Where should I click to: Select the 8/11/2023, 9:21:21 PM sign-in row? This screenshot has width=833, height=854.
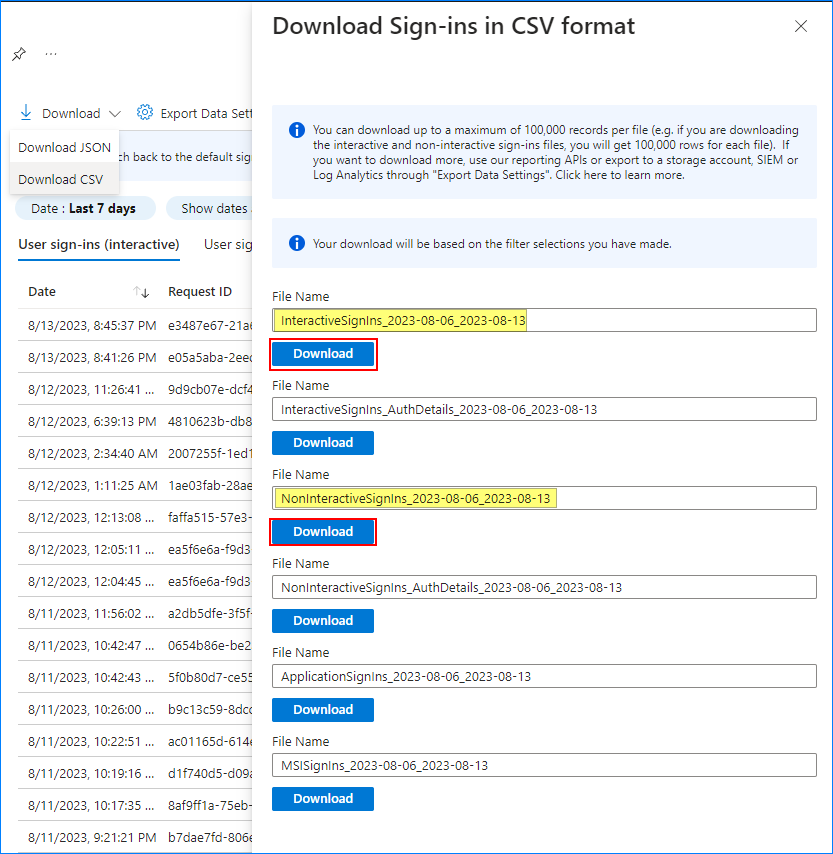pyautogui.click(x=135, y=838)
